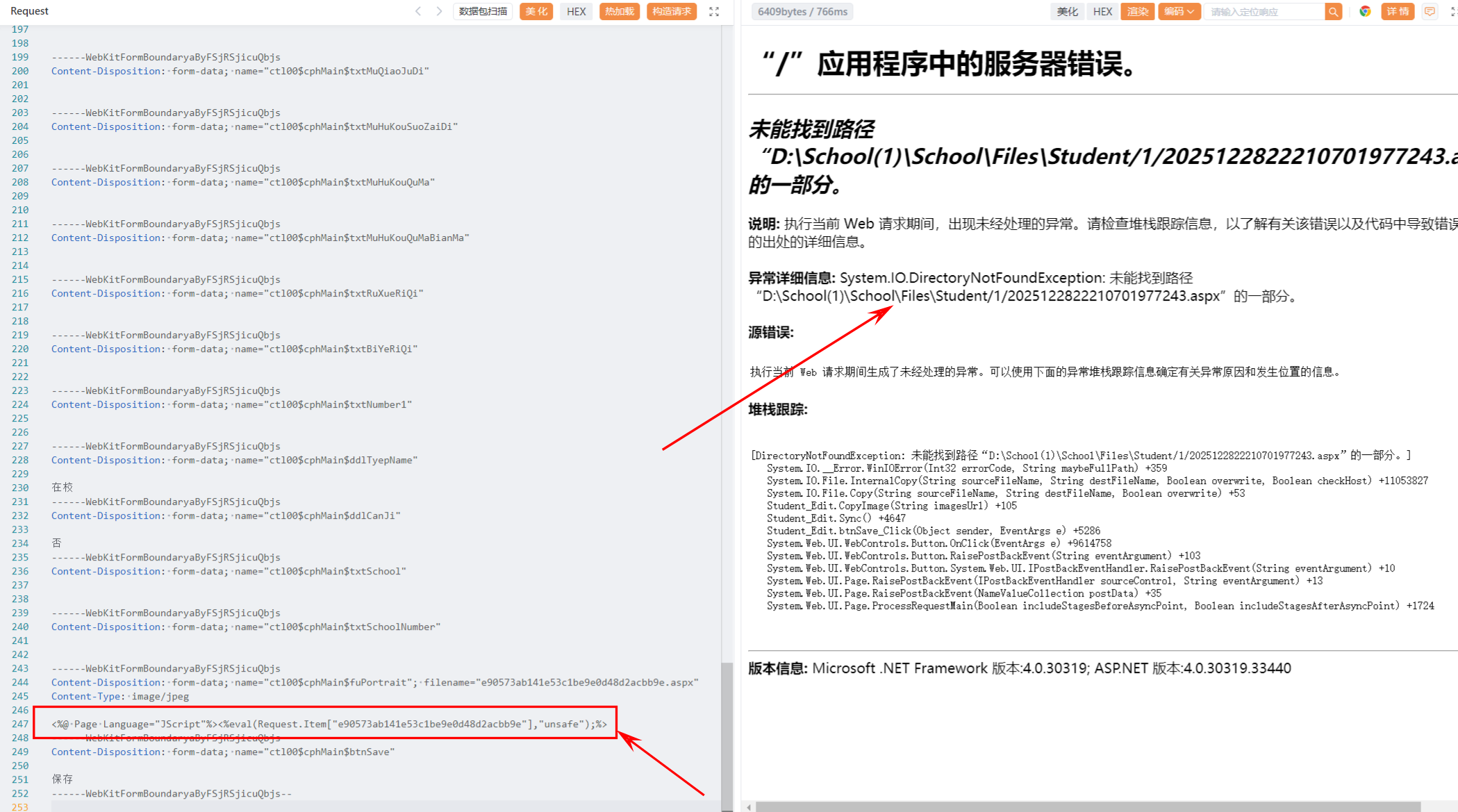Toggle HEX view in Request panel
The height and width of the screenshot is (812, 1458).
576,12
